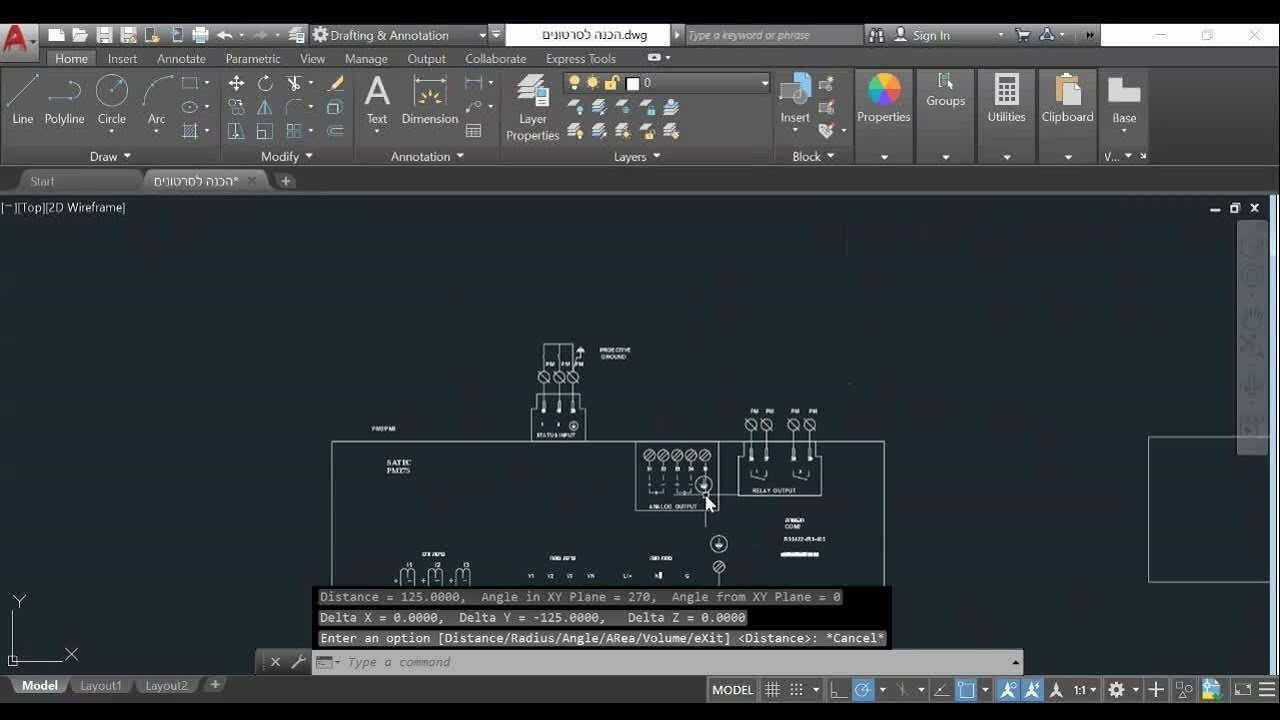
Task: Click the MODEL space button
Action: click(732, 690)
